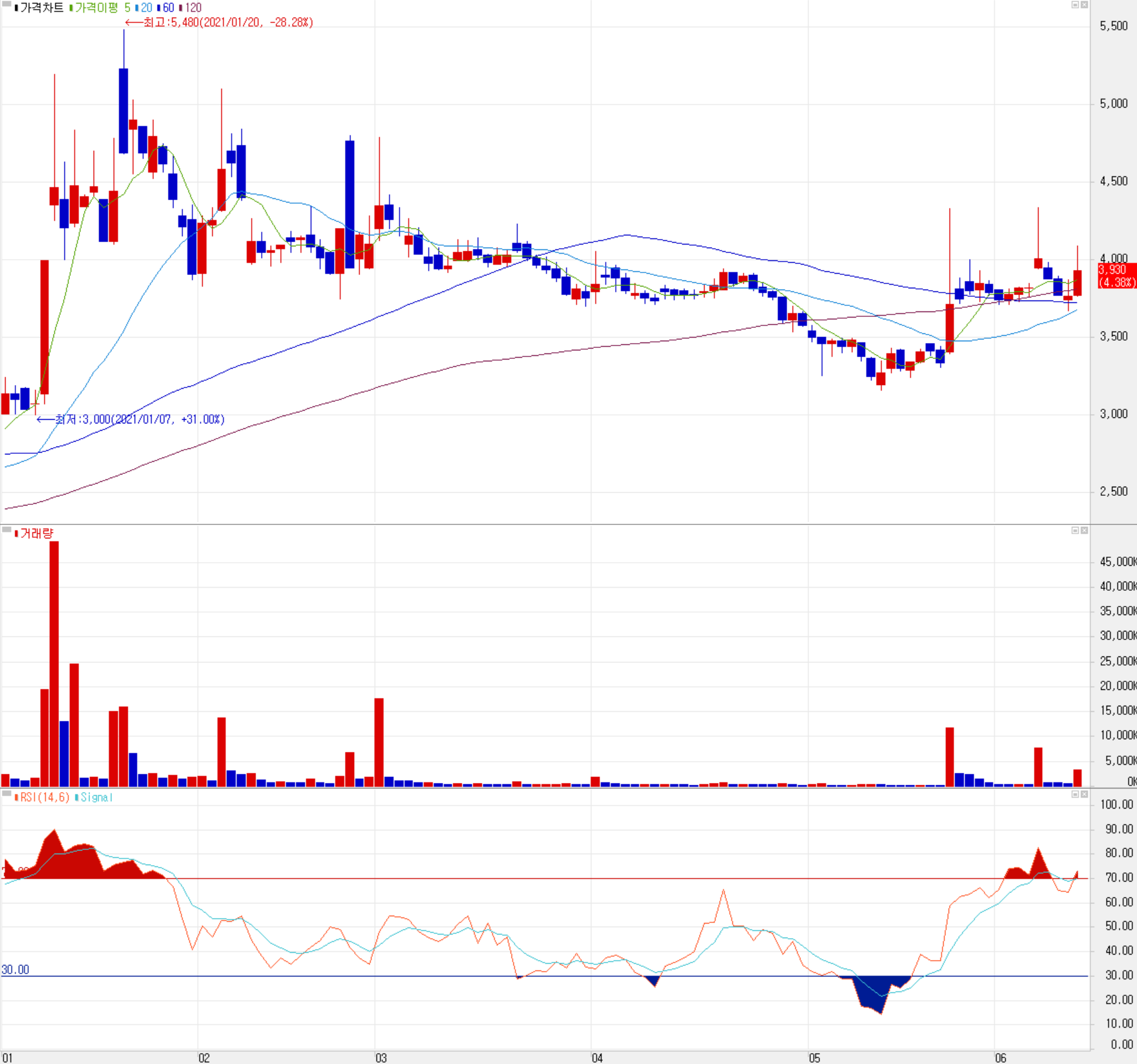Select the blue 60 moving average legend
This screenshot has height=1064, width=1137.
coord(166,8)
